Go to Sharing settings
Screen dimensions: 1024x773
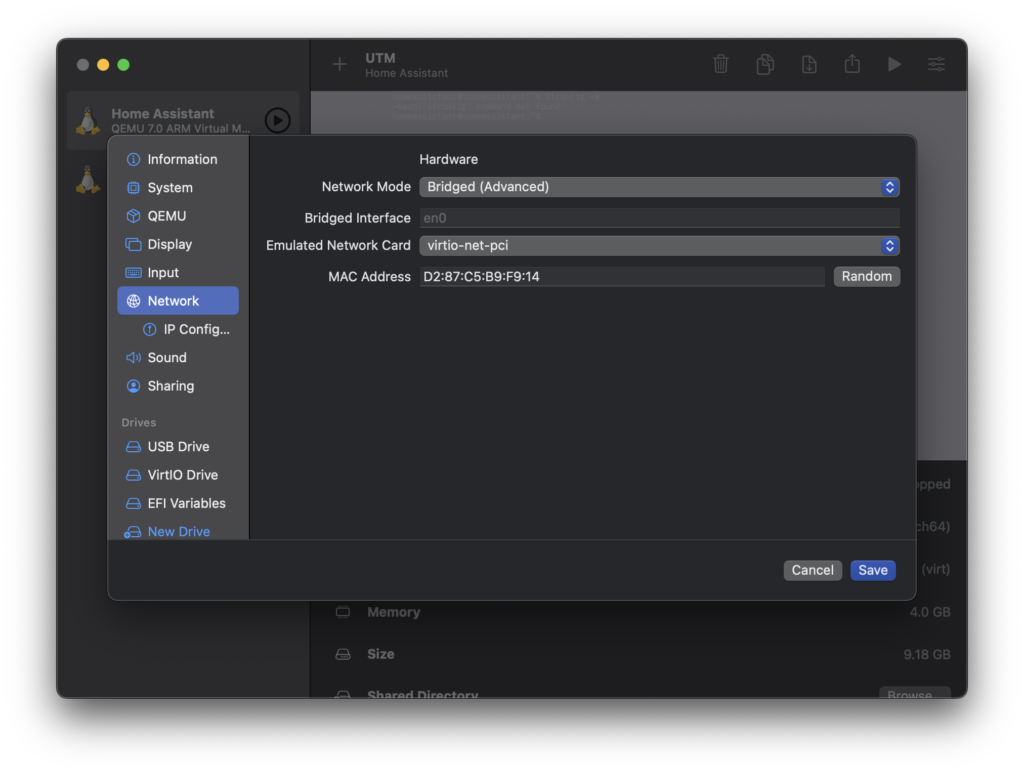click(x=178, y=386)
